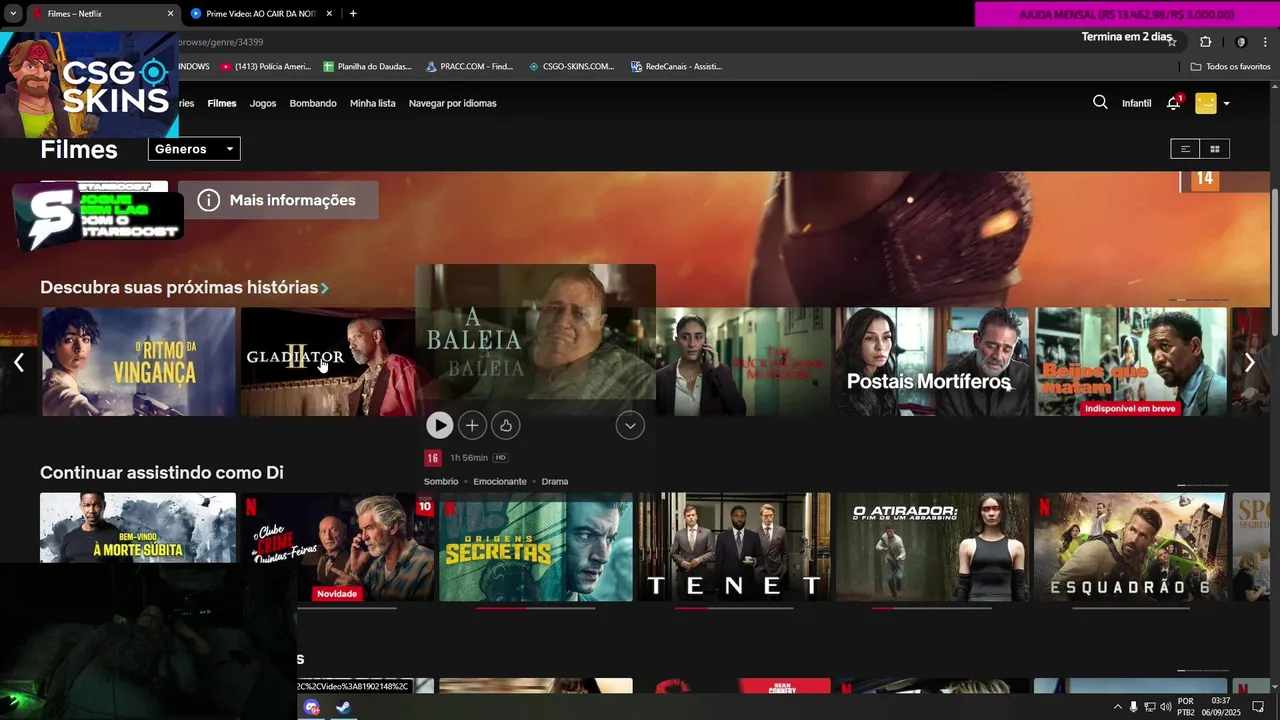
Task: Open Bombando section
Action: (313, 103)
